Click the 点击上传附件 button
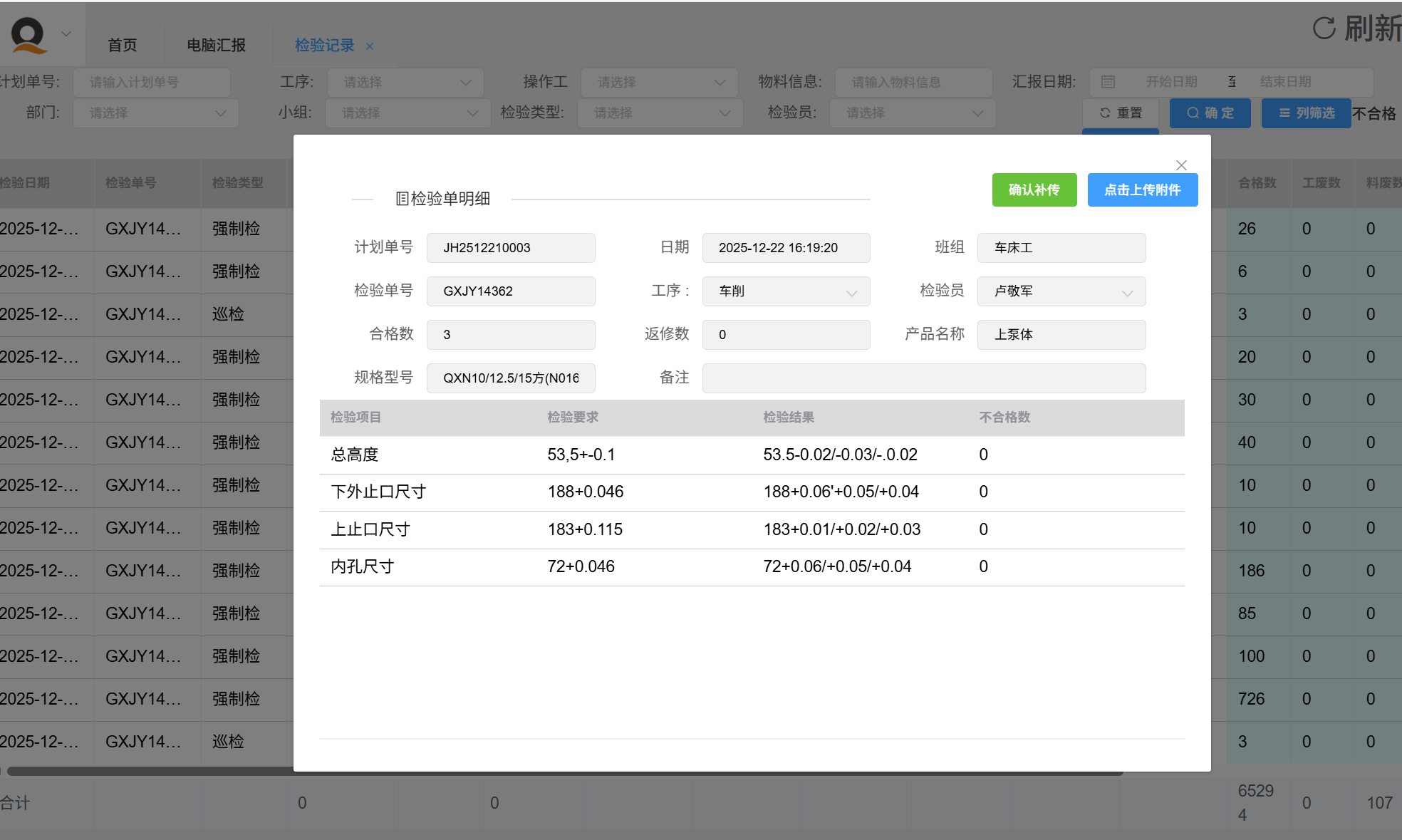Viewport: 1402px width, 840px height. tap(1142, 190)
